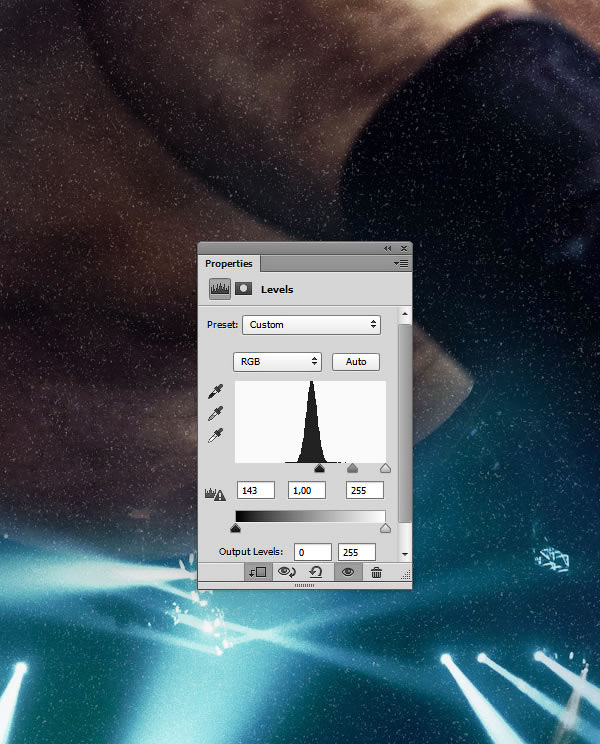Image resolution: width=600 pixels, height=744 pixels.
Task: Click the output highlight field 255
Action: pos(357,552)
